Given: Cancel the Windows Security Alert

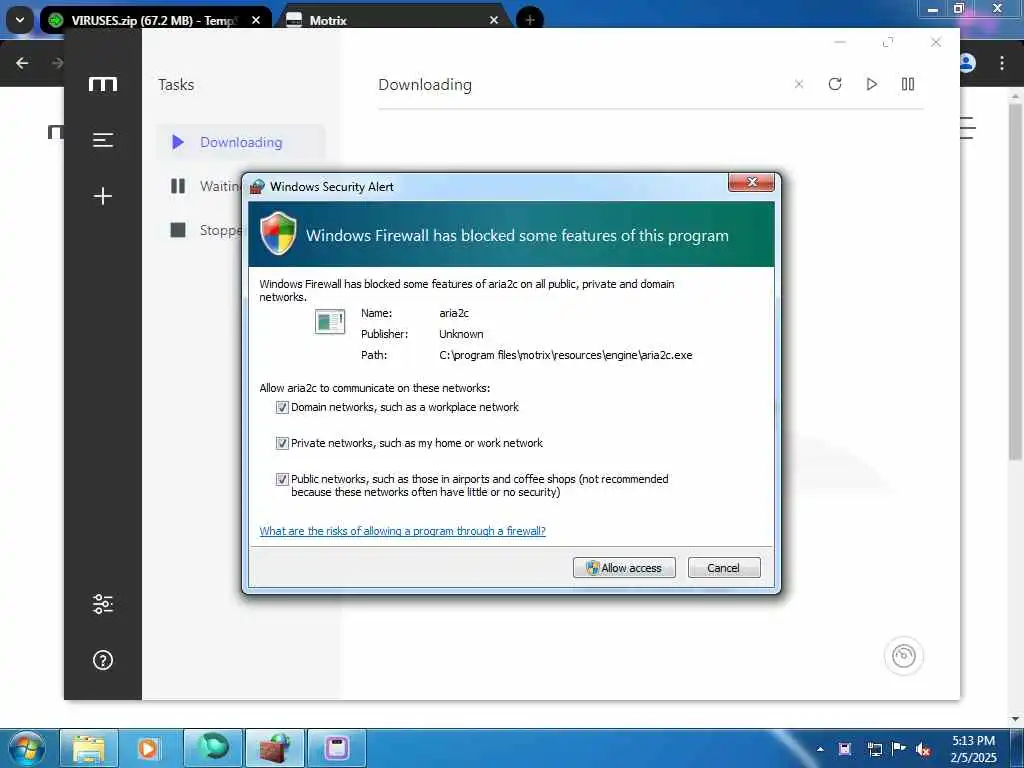Looking at the screenshot, I should (724, 568).
